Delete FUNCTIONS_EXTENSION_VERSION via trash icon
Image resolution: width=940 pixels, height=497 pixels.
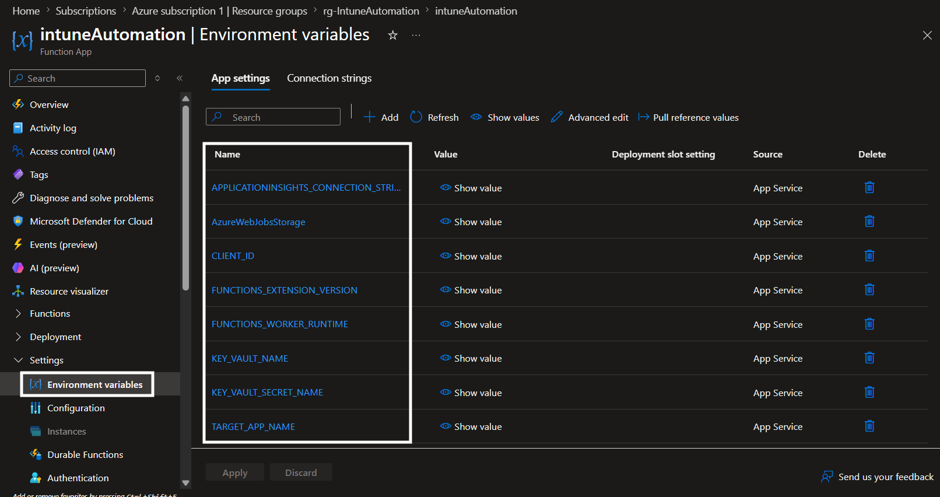click(869, 290)
